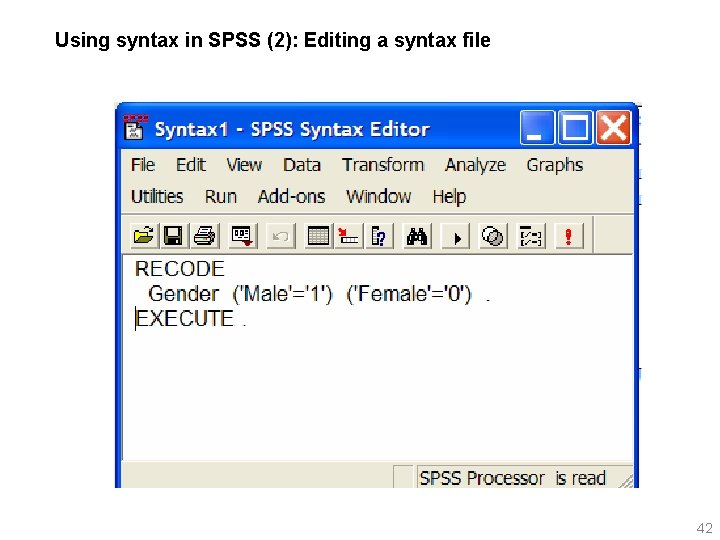Viewport: 720px width, 540px height.
Task: Open the Use Sets checklist icon
Action: [x=531, y=236]
